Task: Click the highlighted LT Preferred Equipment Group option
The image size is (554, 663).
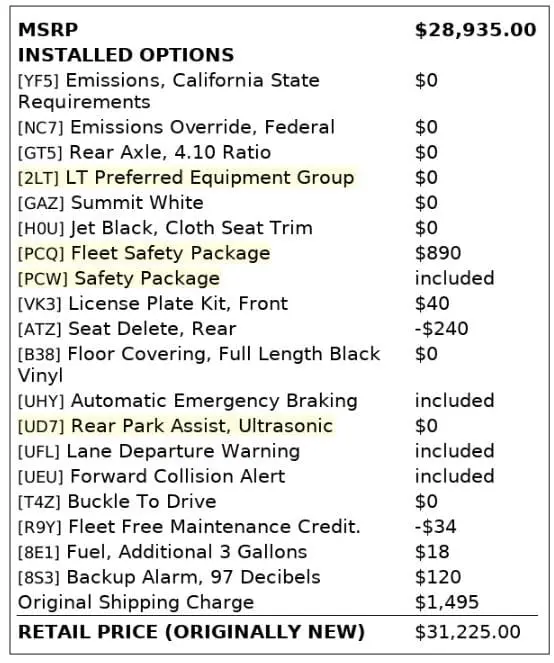Action: coord(186,178)
